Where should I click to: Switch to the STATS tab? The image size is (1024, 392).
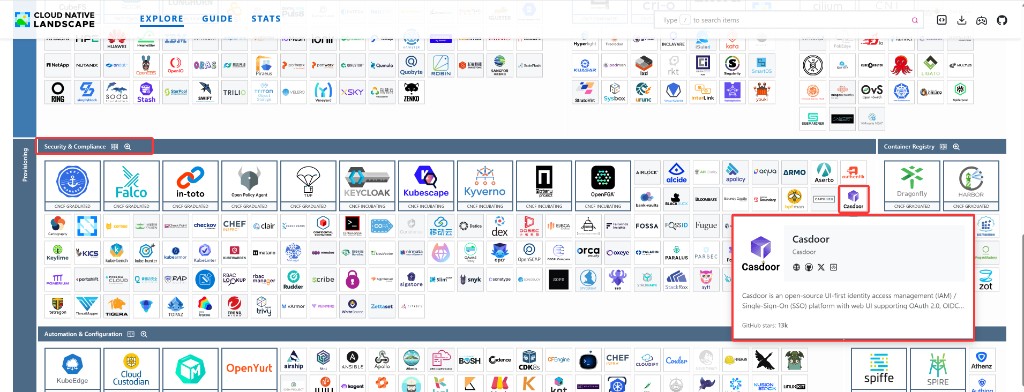coord(266,19)
